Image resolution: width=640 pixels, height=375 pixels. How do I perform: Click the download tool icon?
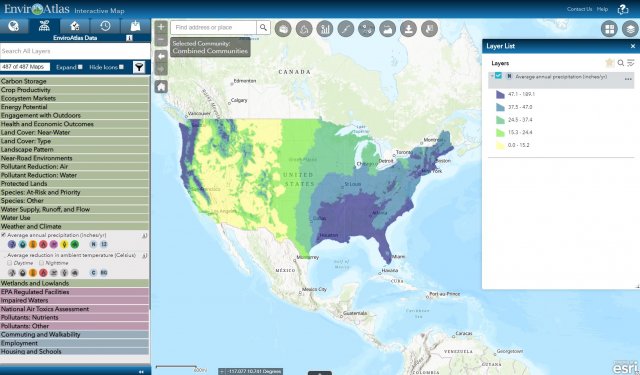408,29
